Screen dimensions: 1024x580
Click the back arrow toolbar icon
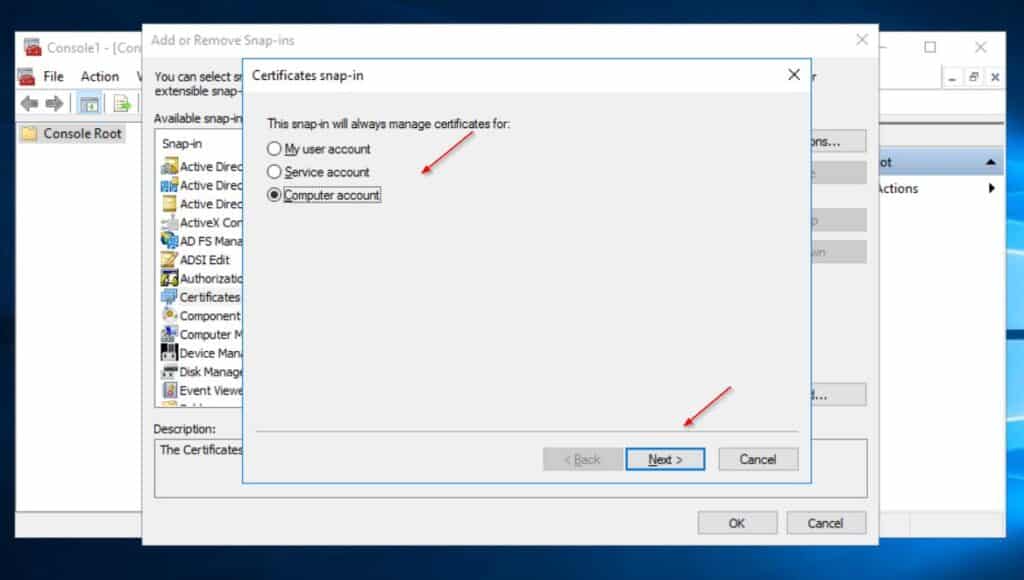(x=29, y=103)
